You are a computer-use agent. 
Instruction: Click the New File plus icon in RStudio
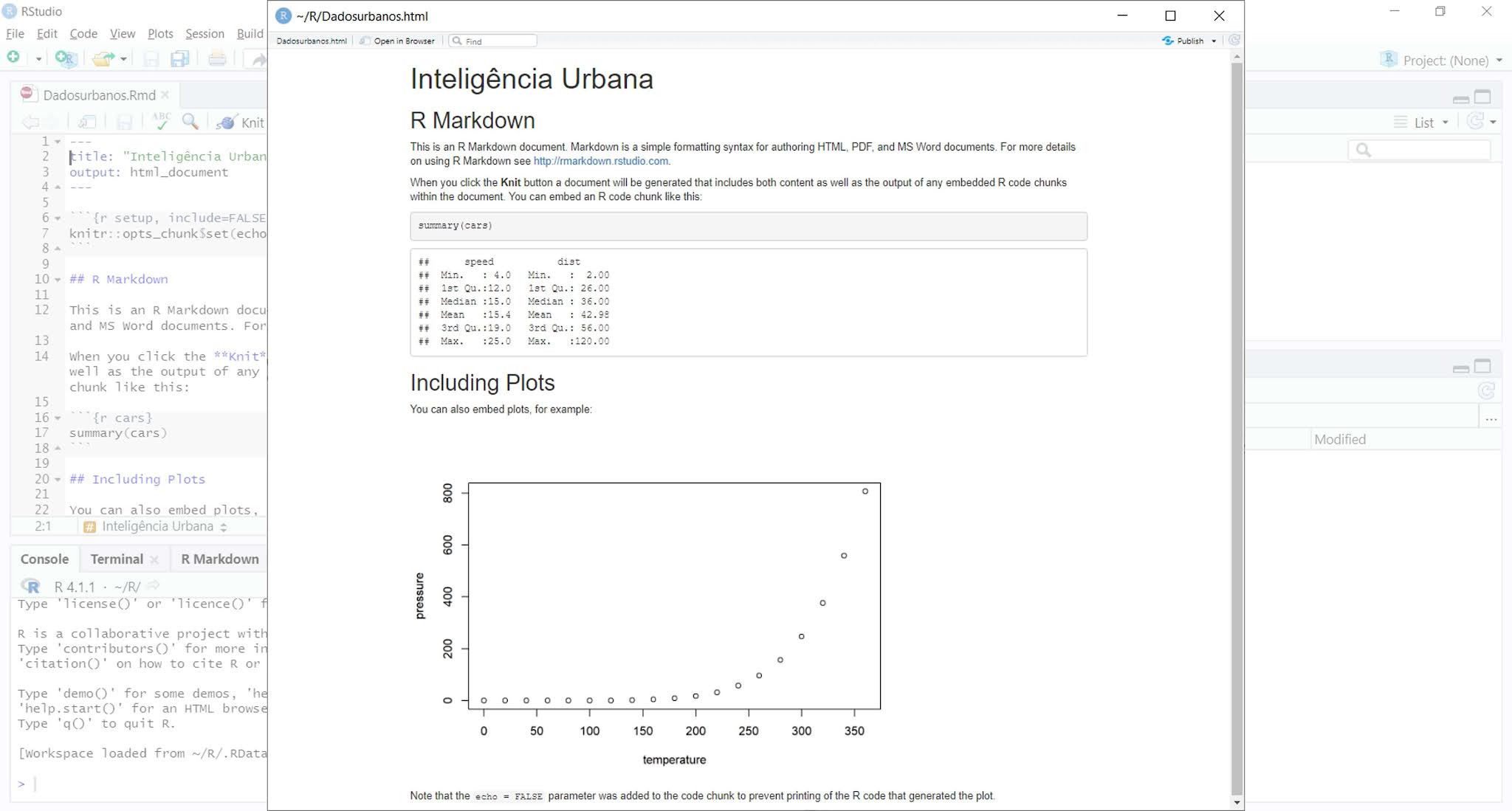point(13,58)
